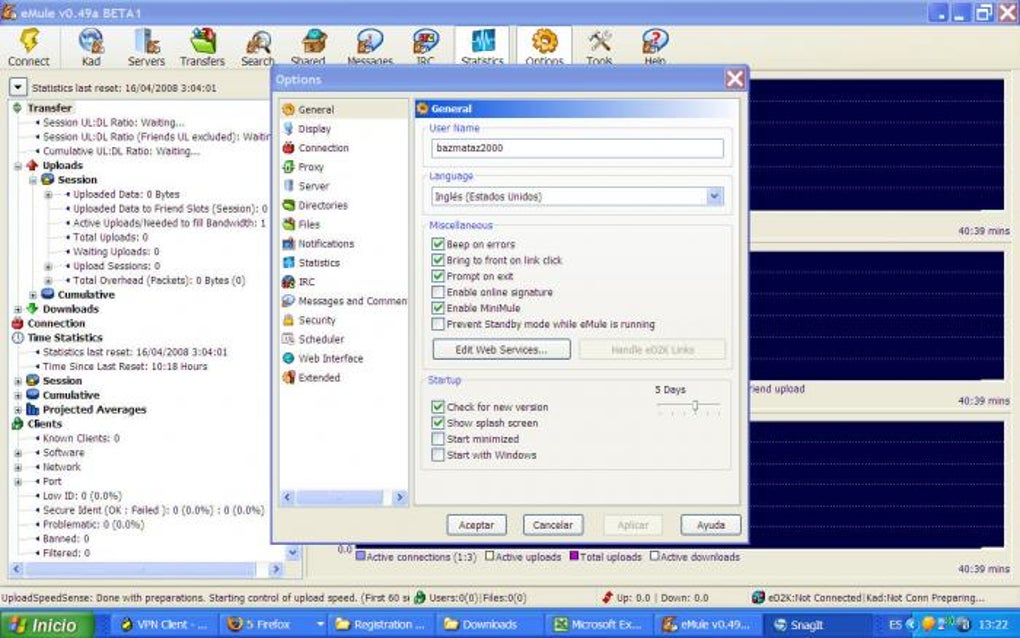The image size is (1020, 638).
Task: Click the Scheduler icon in Options list
Action: coord(289,339)
